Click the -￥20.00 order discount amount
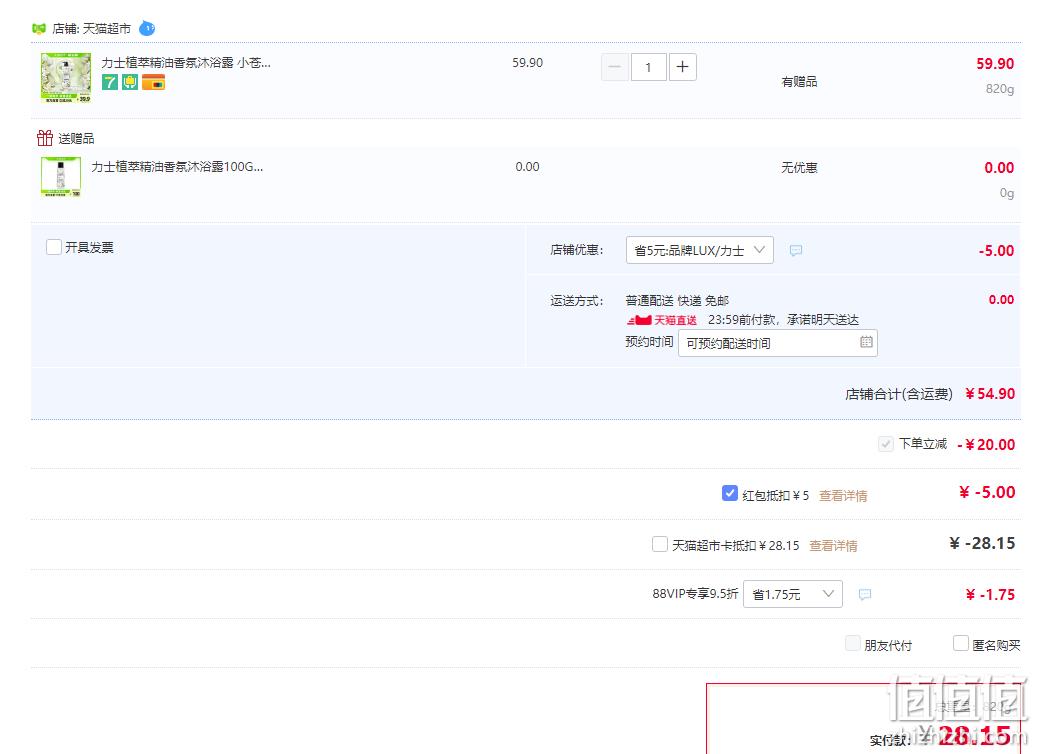1037x754 pixels. [x=986, y=444]
